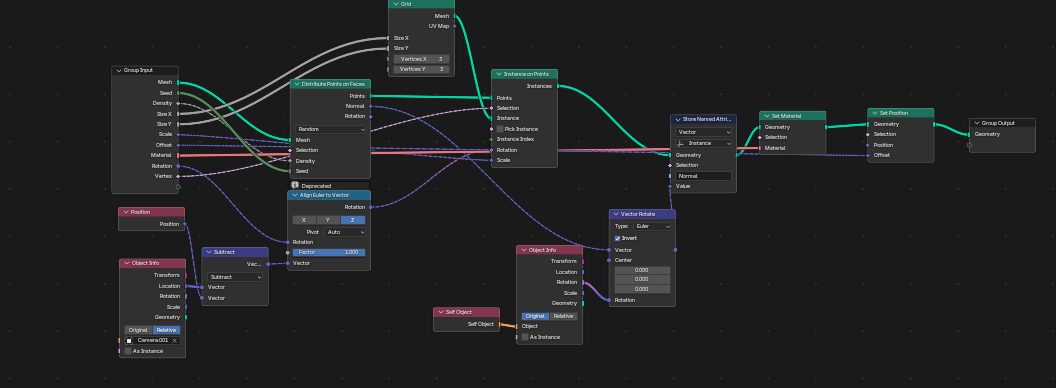Open the Euler rotation type dropdown
The height and width of the screenshot is (388, 1056).
click(x=652, y=227)
